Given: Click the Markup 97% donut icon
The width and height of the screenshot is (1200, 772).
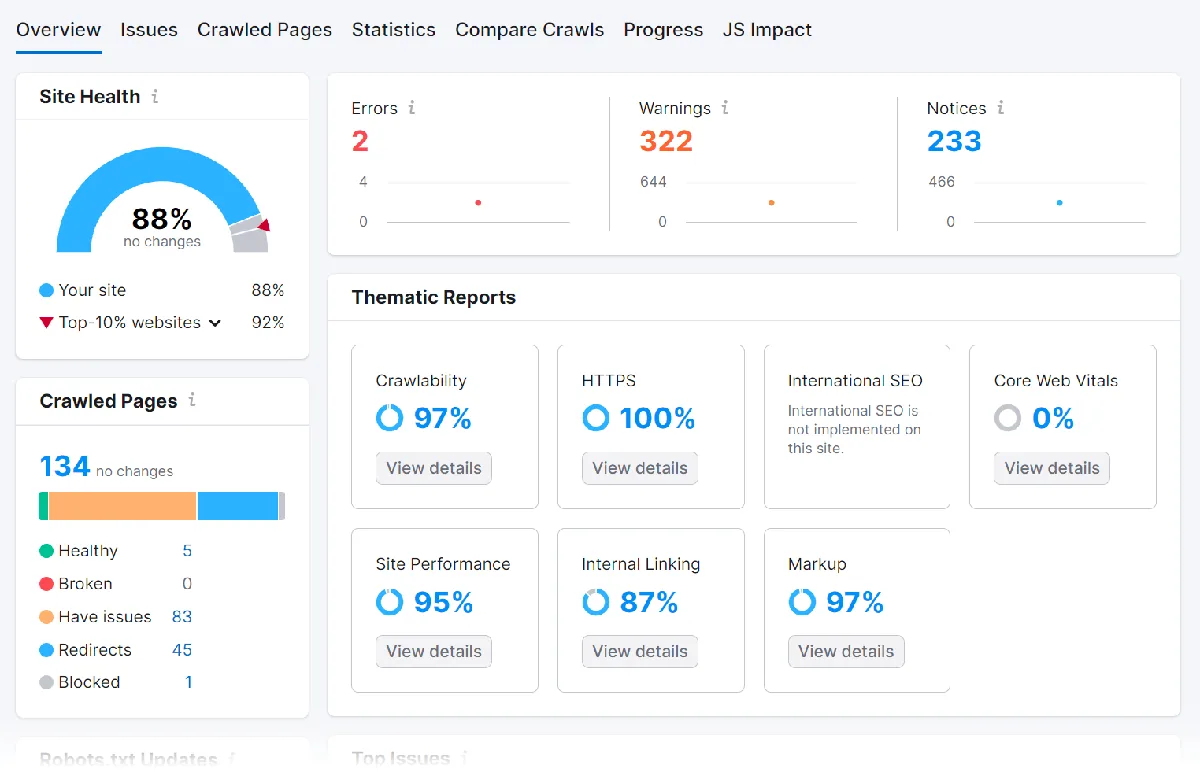Looking at the screenshot, I should pyautogui.click(x=802, y=602).
